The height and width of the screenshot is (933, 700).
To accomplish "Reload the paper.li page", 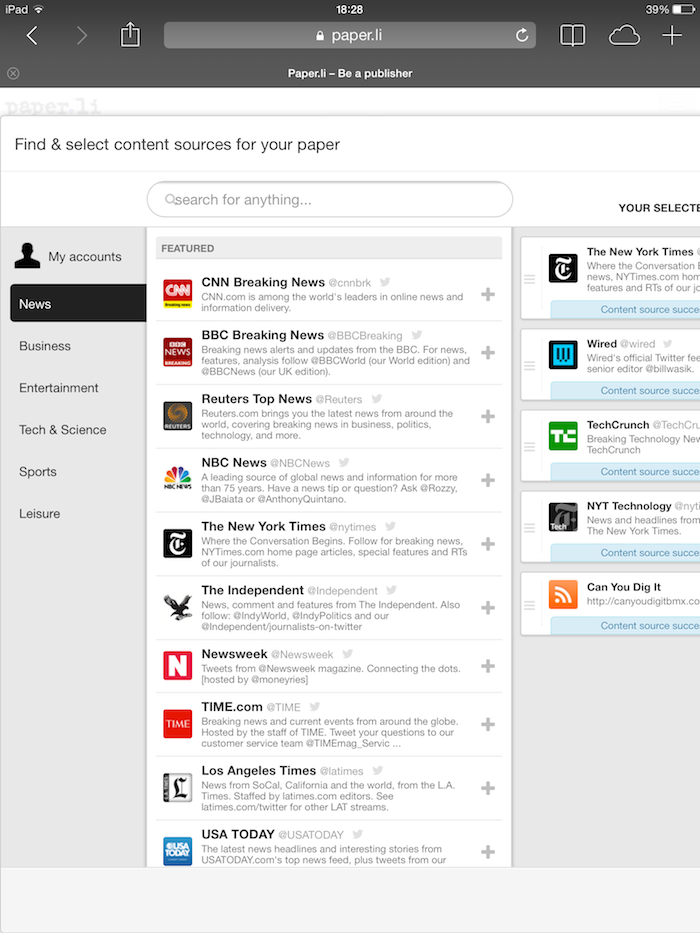I will [x=522, y=36].
